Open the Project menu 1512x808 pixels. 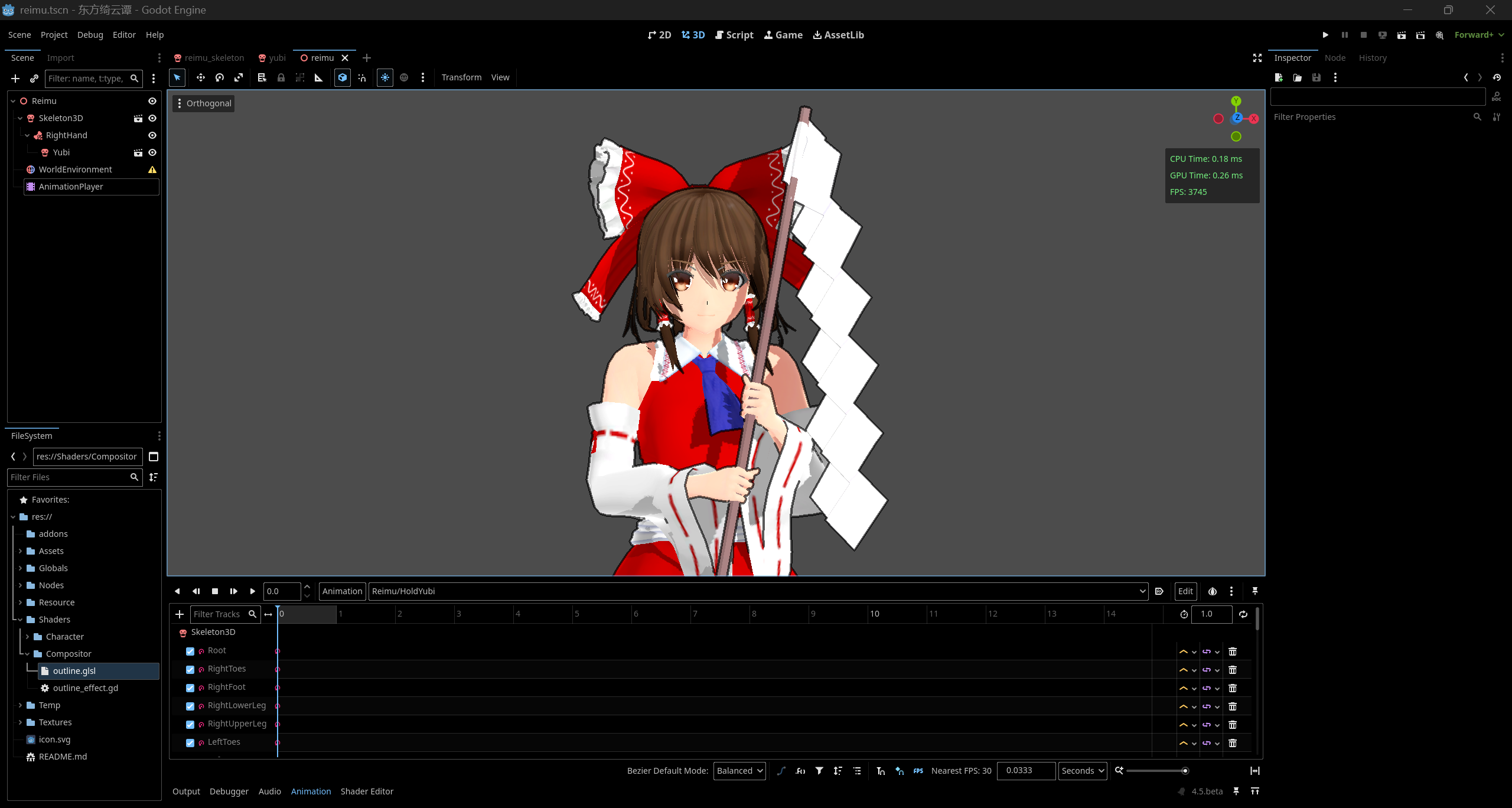[54, 35]
